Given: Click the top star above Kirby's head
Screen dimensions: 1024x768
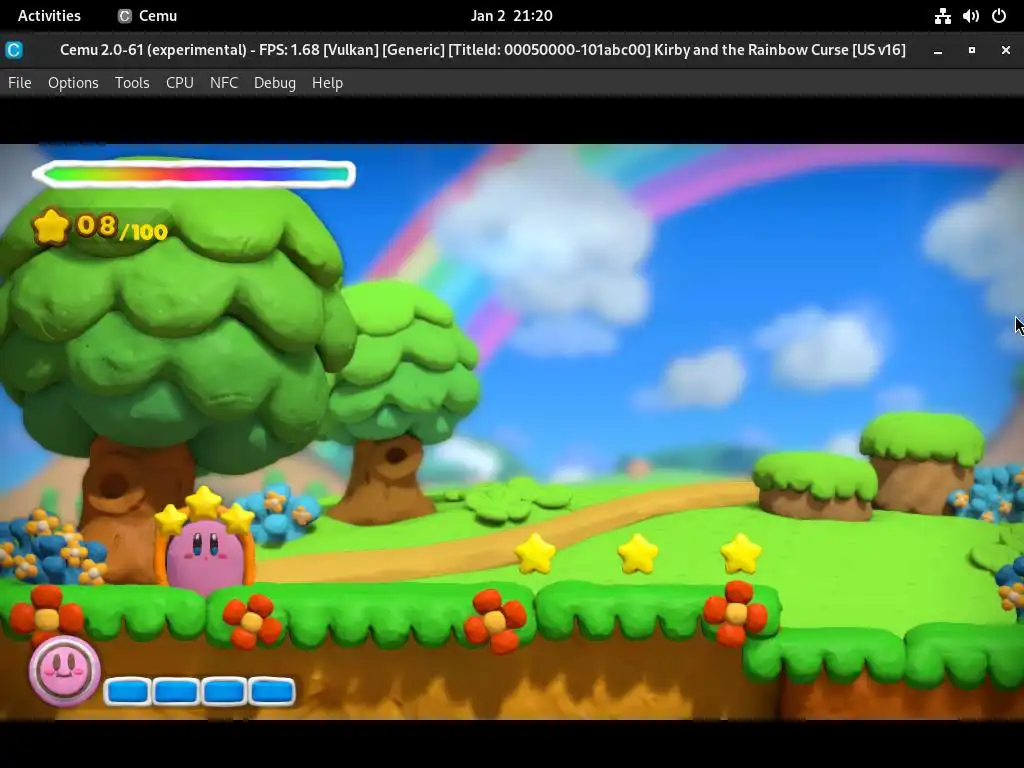Looking at the screenshot, I should 204,502.
